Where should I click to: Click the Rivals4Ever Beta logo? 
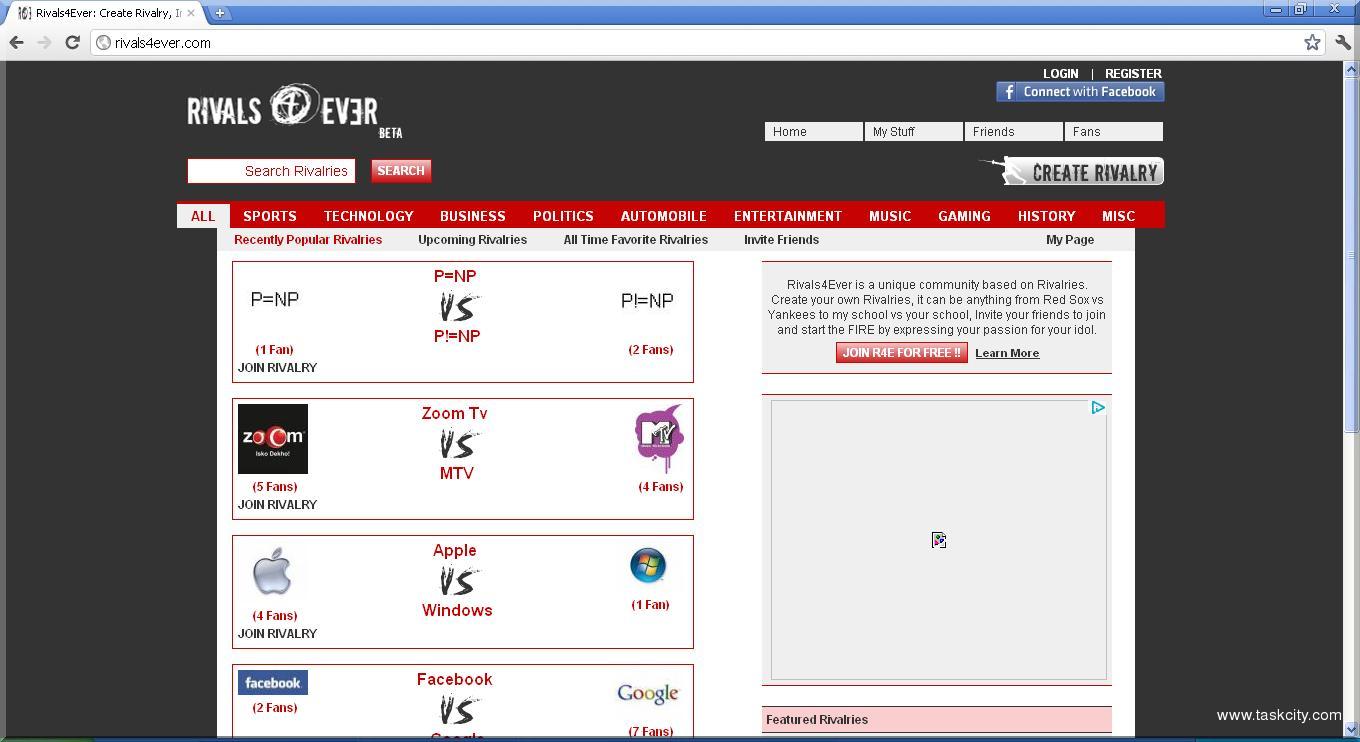point(294,109)
